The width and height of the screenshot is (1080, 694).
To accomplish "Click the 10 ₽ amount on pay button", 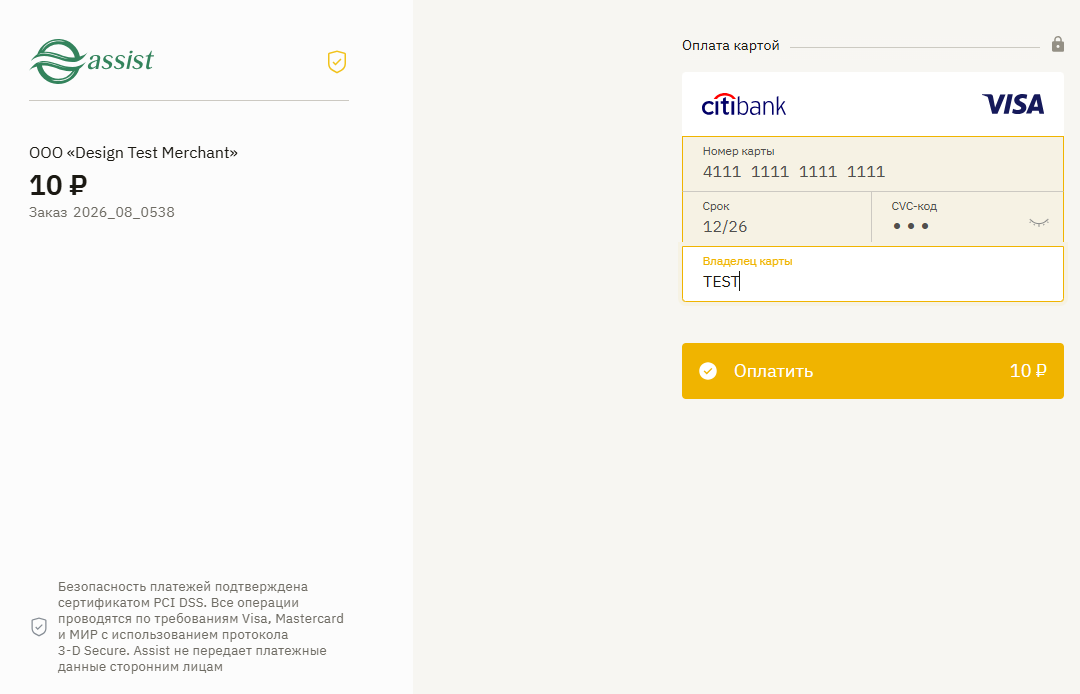I will coord(1028,371).
